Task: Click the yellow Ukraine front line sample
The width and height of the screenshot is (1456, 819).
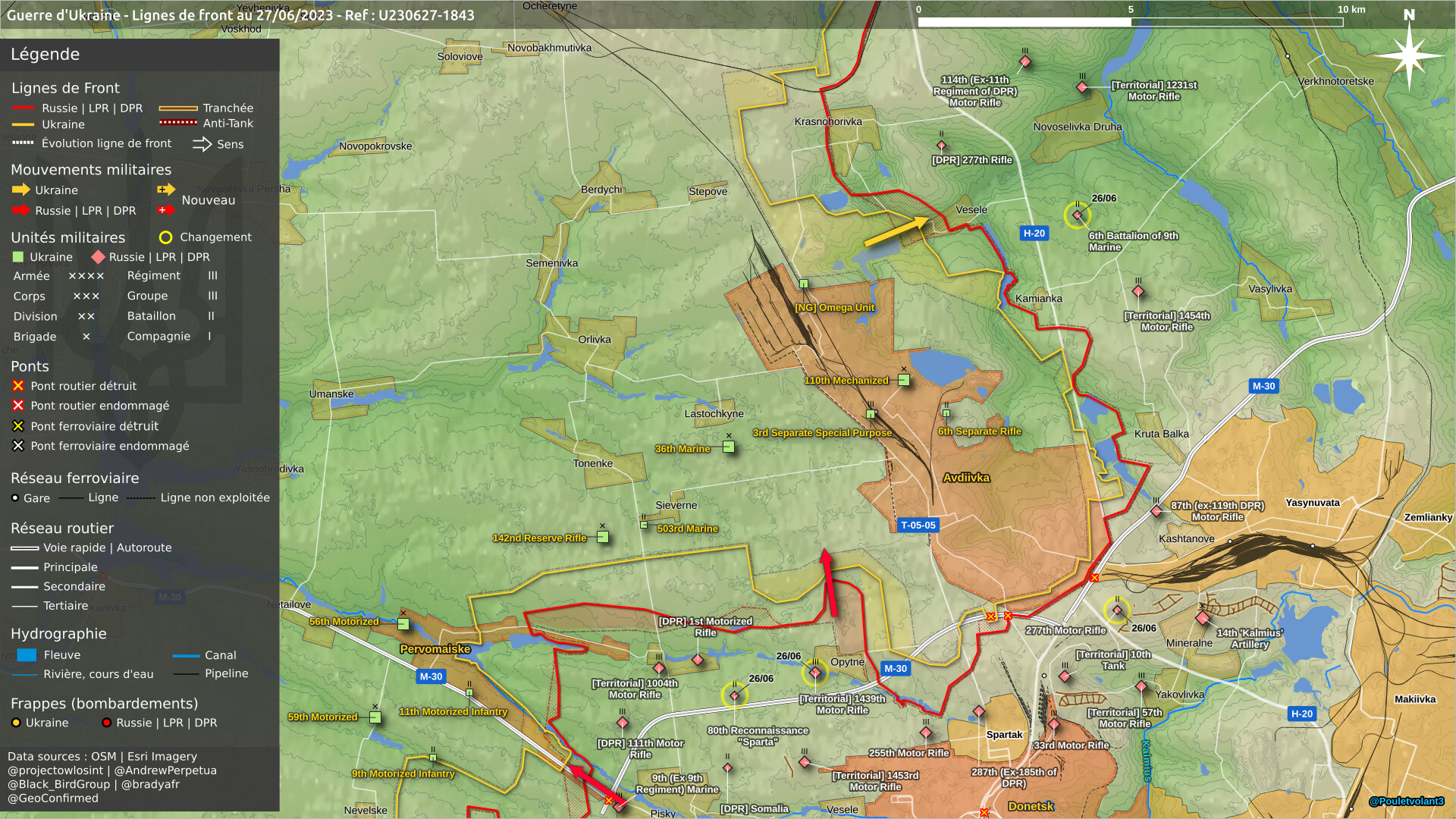Action: 23,124
